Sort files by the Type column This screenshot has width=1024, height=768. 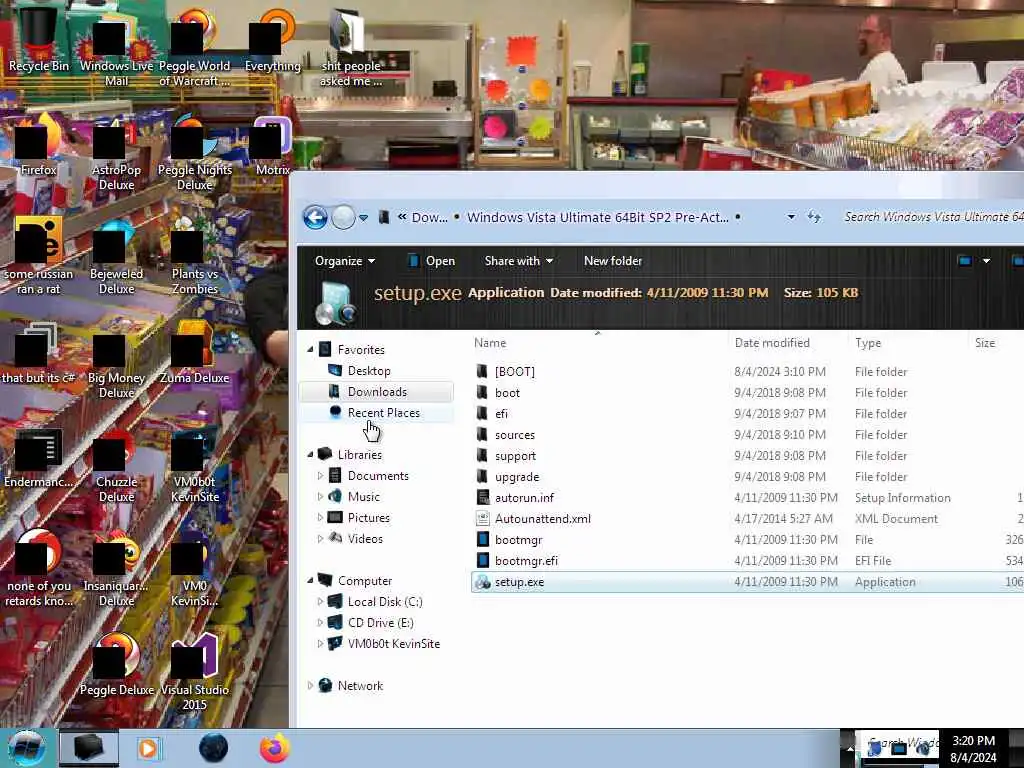[868, 343]
